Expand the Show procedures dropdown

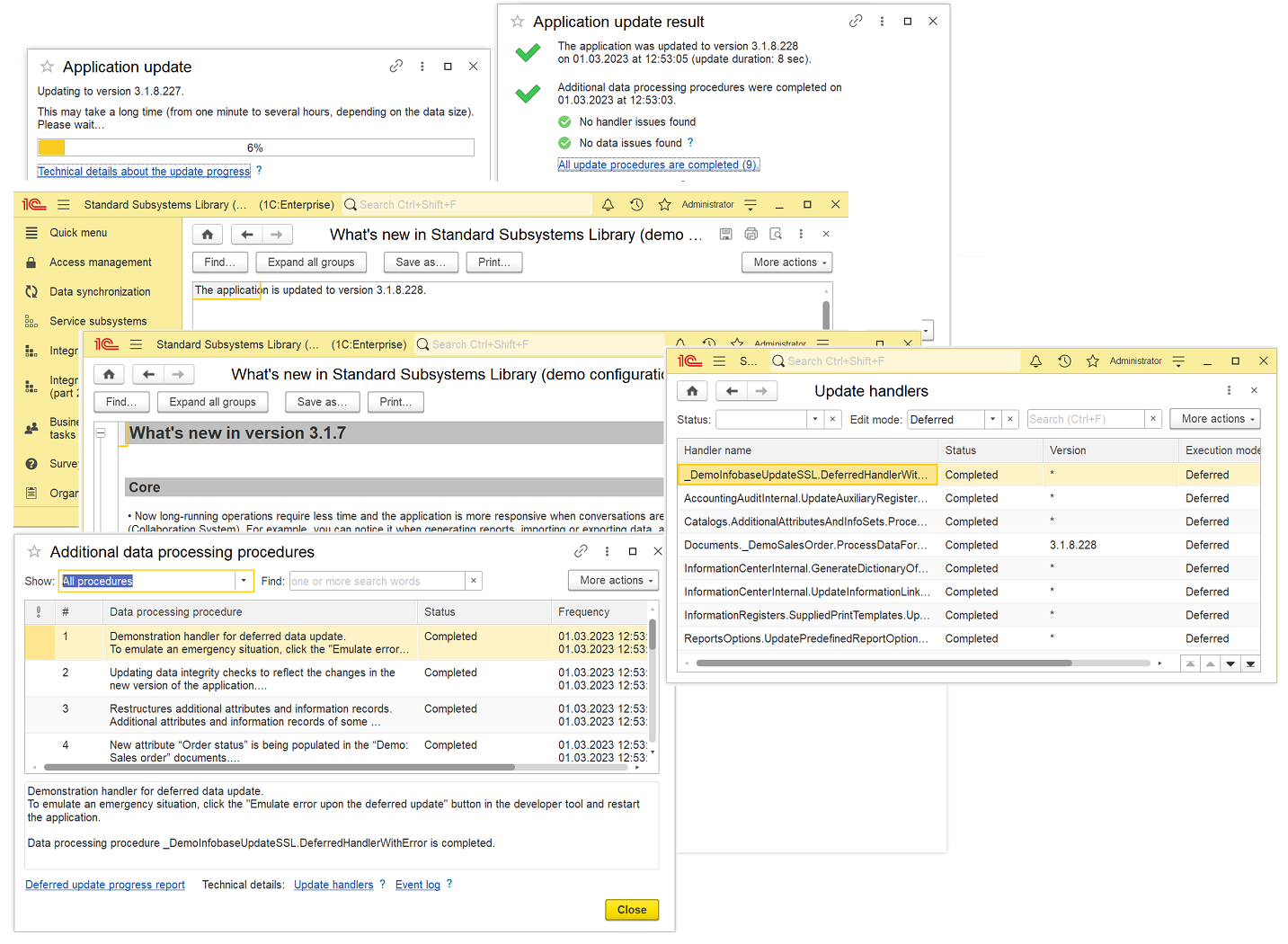tap(244, 581)
